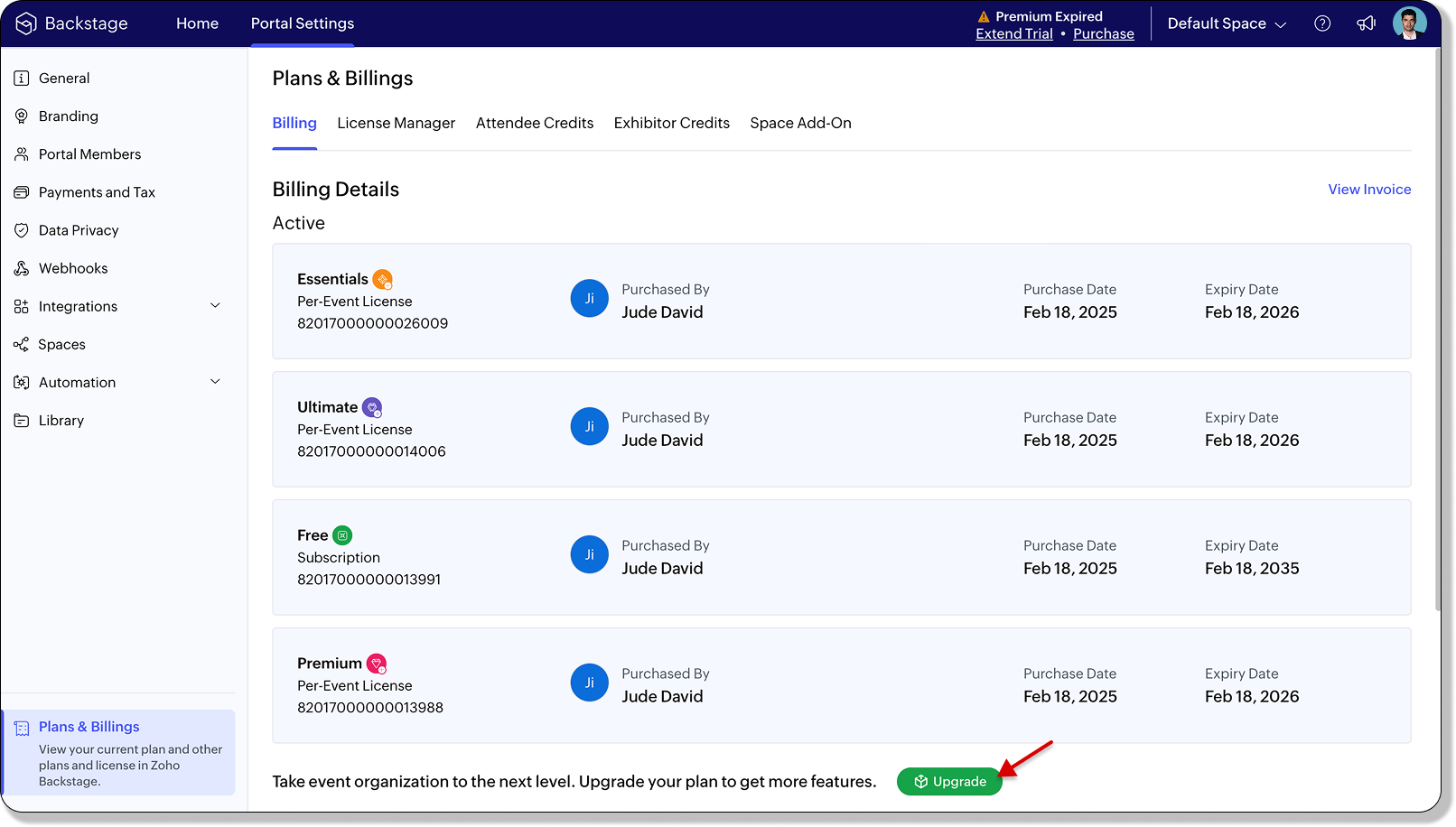The image size is (1456, 827).
Task: Open the View Invoice link
Action: [x=1369, y=190]
